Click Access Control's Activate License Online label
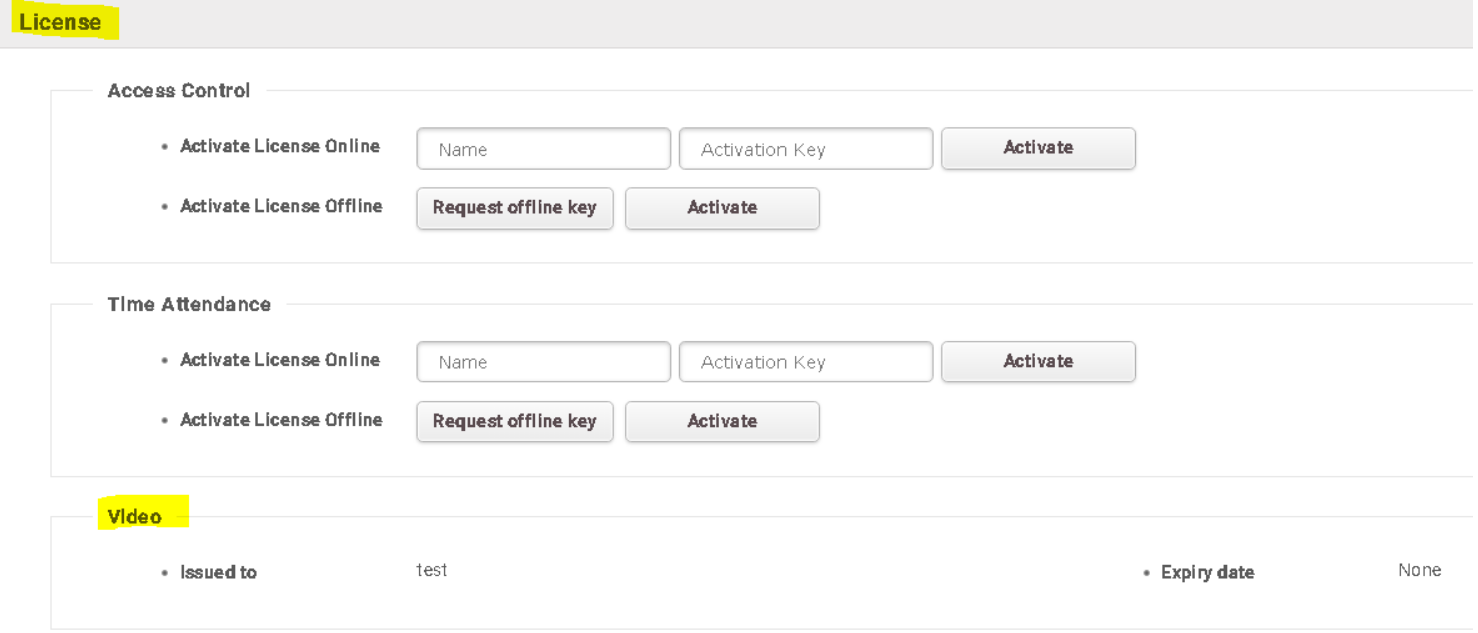 (280, 146)
